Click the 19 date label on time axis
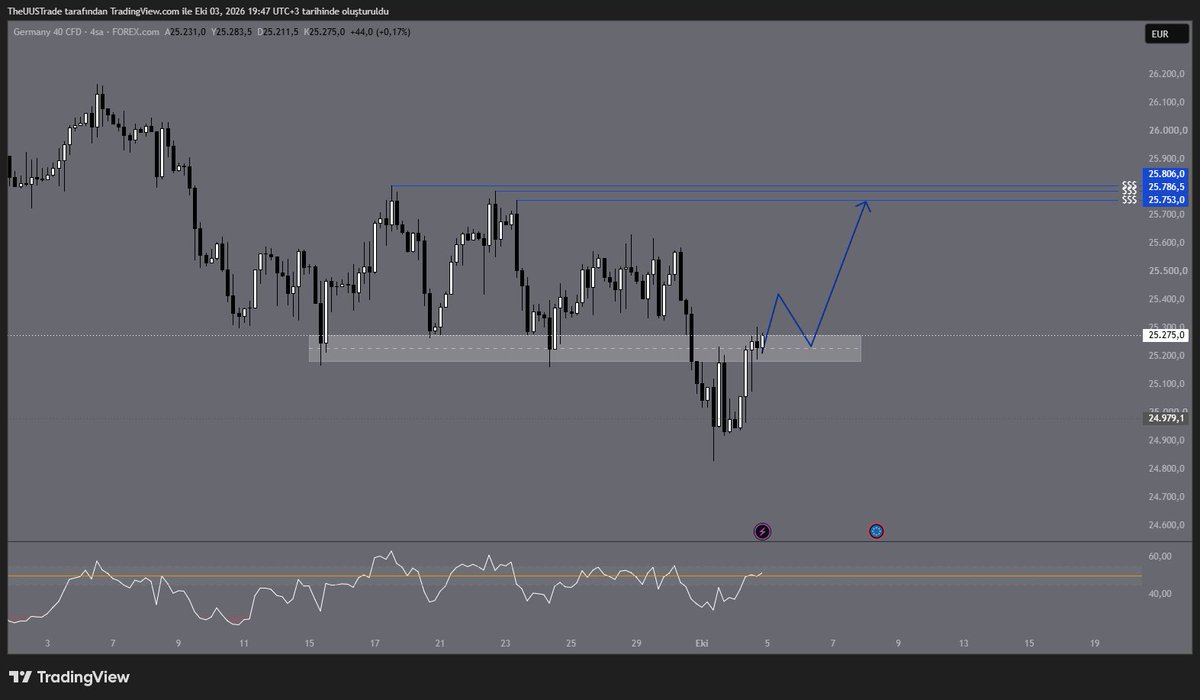The width and height of the screenshot is (1200, 700). (x=1095, y=644)
